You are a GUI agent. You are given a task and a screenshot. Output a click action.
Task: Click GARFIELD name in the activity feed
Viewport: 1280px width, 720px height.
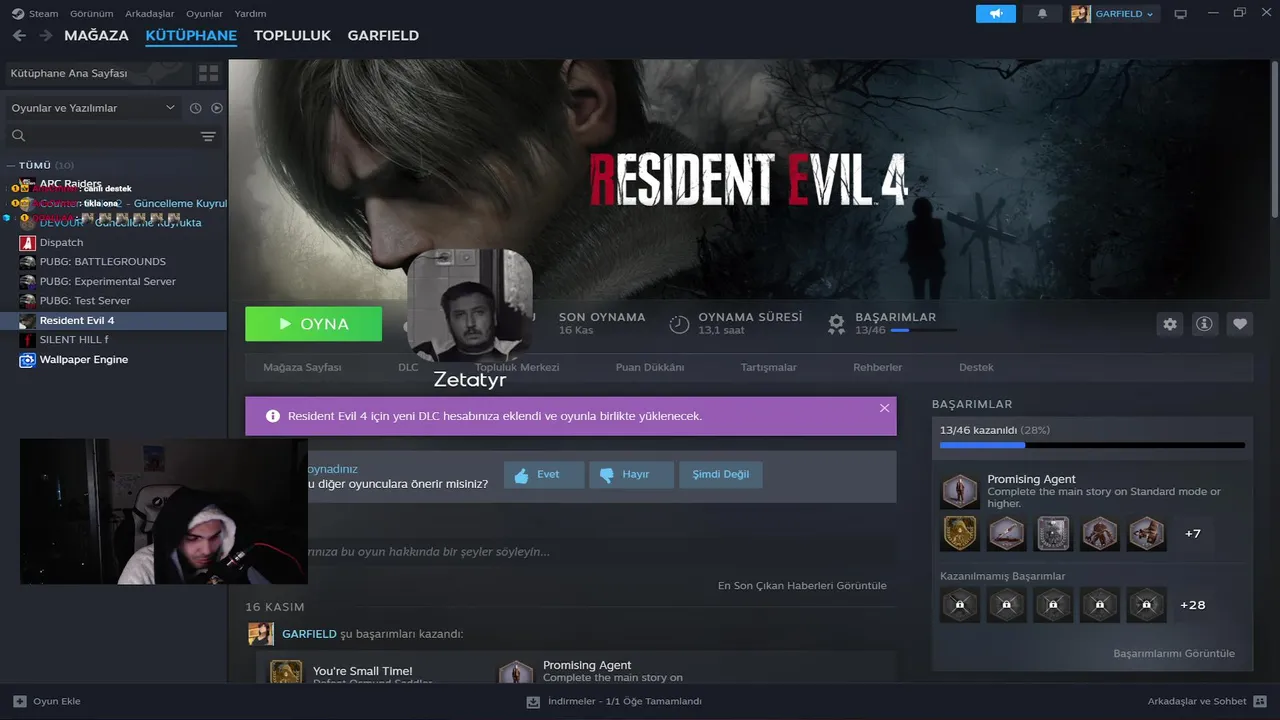click(x=309, y=634)
